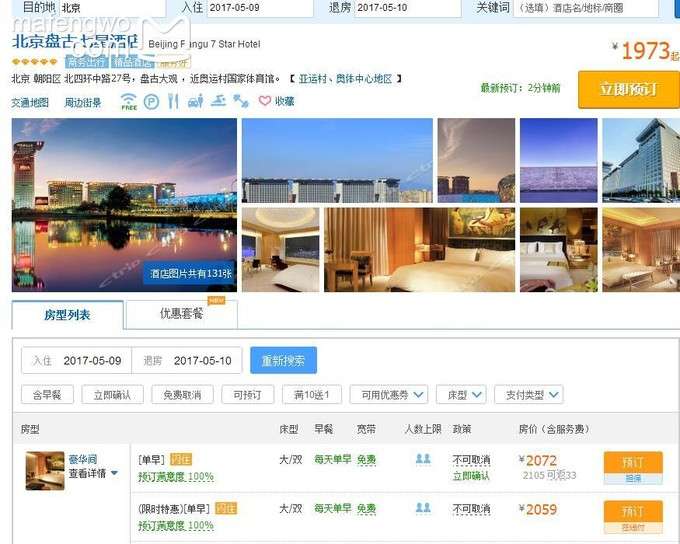Screen dimensions: 680x544
Task: Click 豪华间 room type name
Action: coord(82,459)
